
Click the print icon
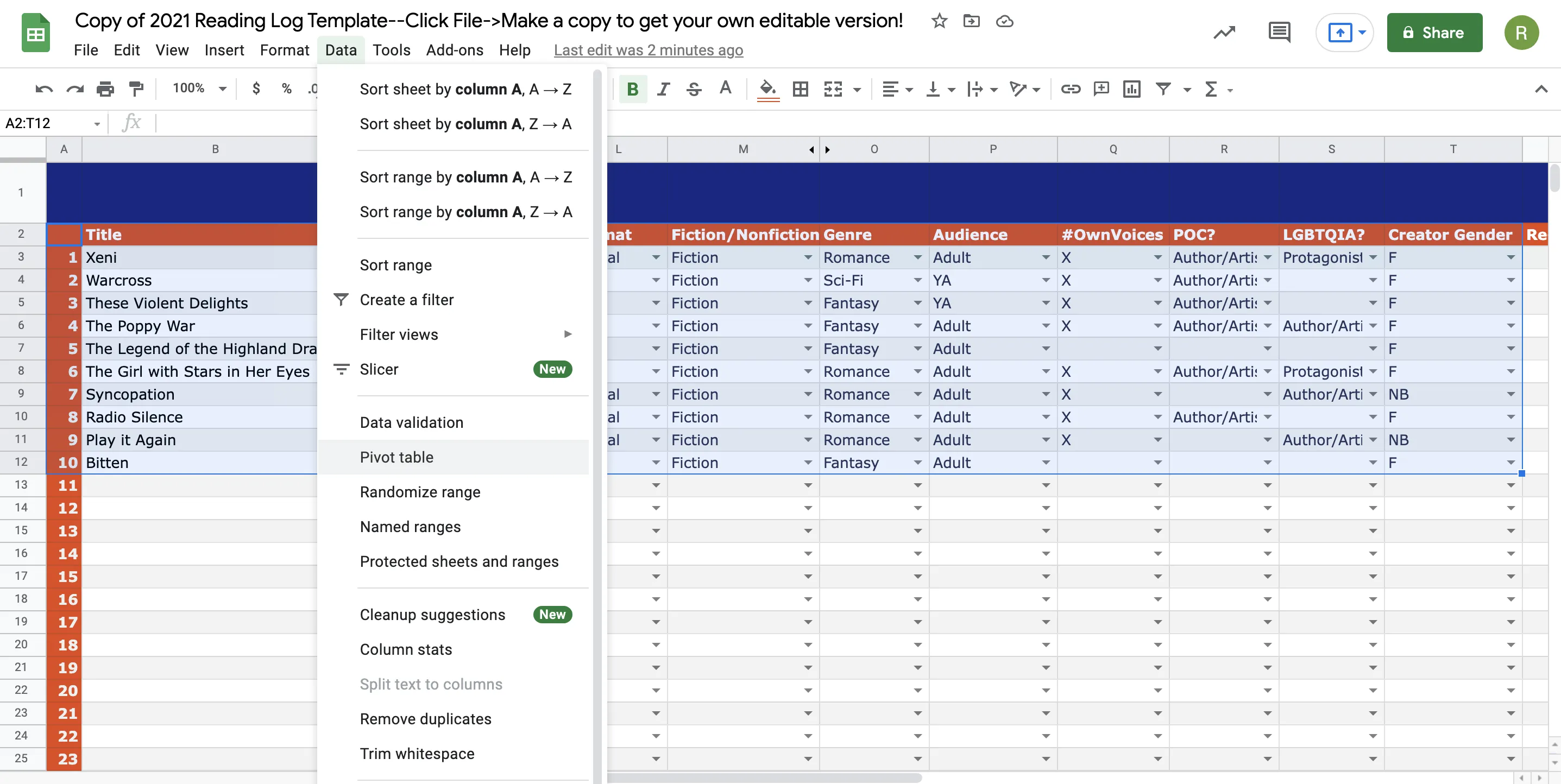point(105,89)
